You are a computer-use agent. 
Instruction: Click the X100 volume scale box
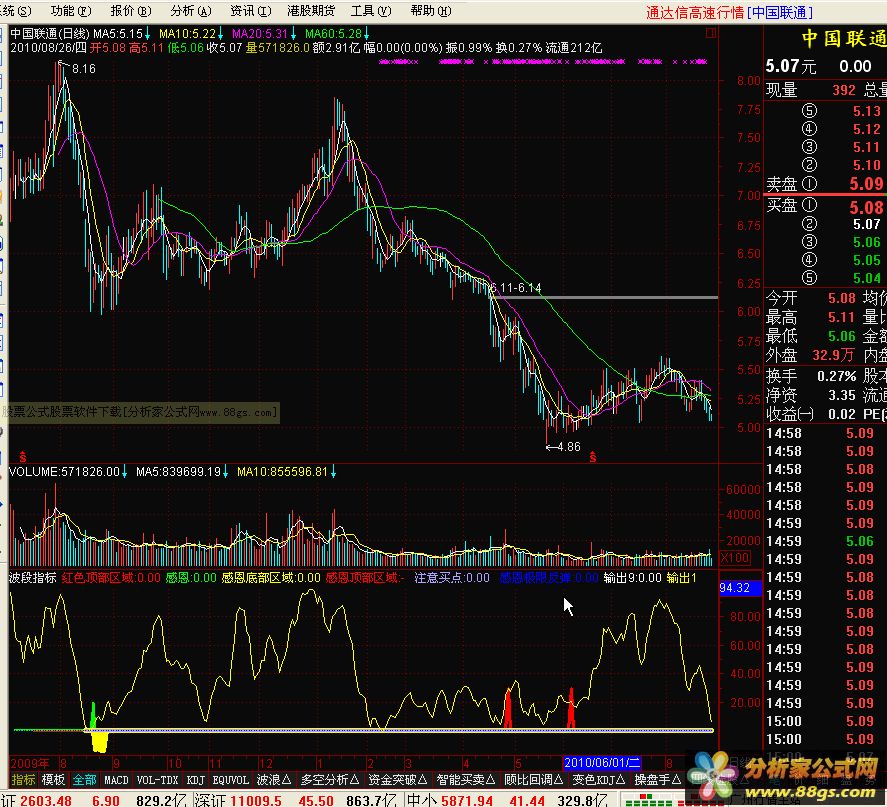[x=735, y=558]
